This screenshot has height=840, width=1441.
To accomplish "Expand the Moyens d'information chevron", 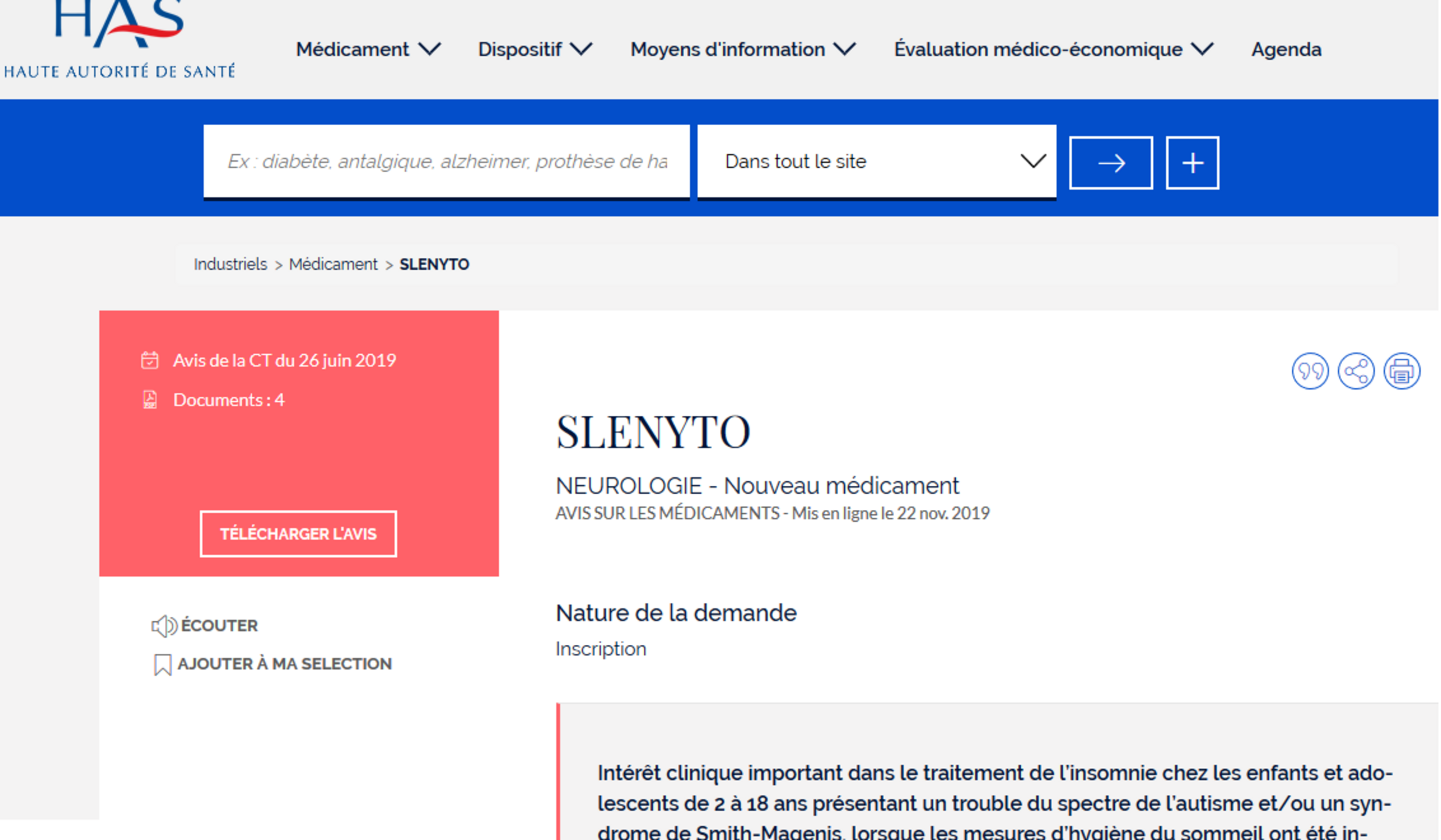I will click(x=844, y=49).
